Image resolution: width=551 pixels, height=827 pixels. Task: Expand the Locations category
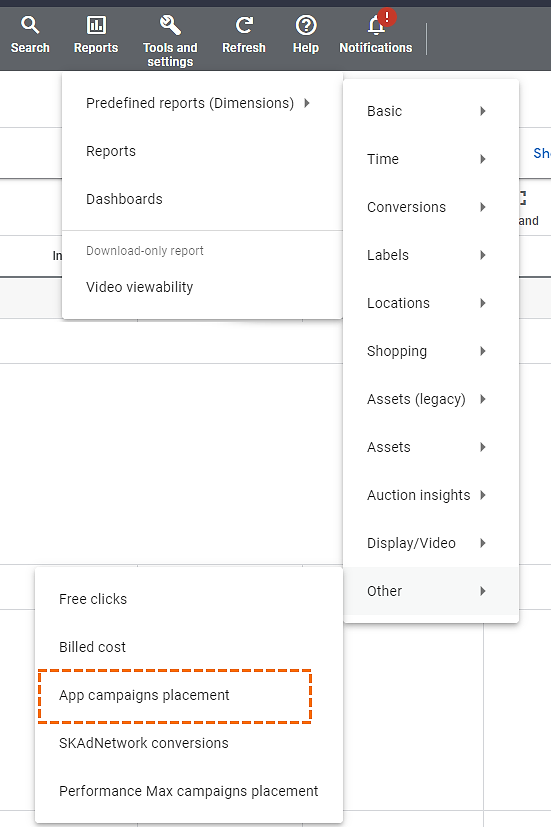[431, 303]
